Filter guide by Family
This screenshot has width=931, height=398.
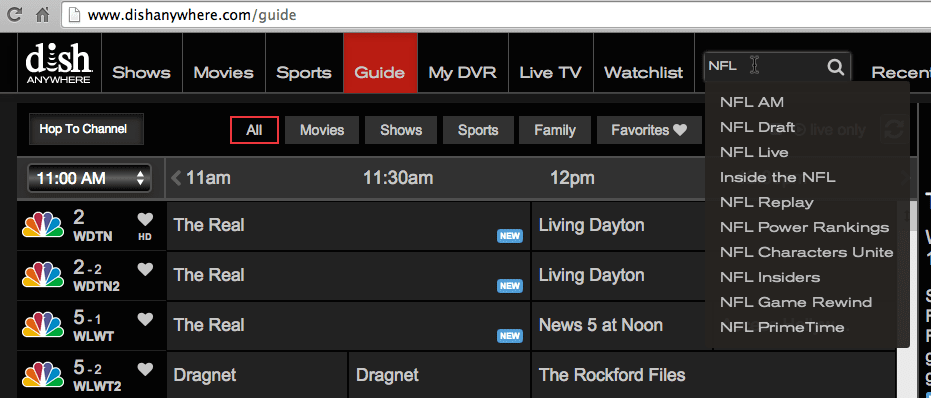[555, 130]
